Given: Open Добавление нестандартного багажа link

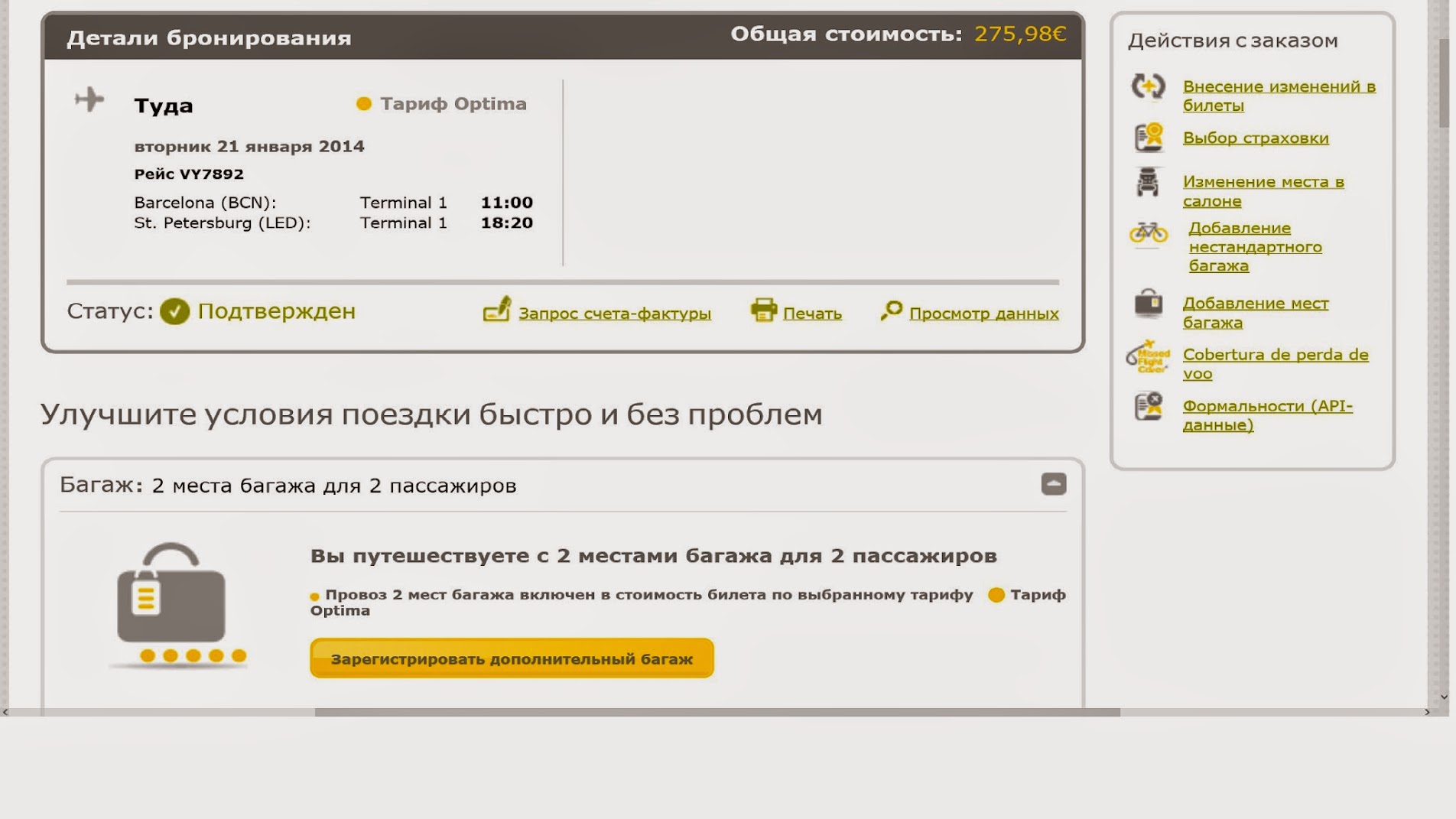Looking at the screenshot, I should 1255,246.
